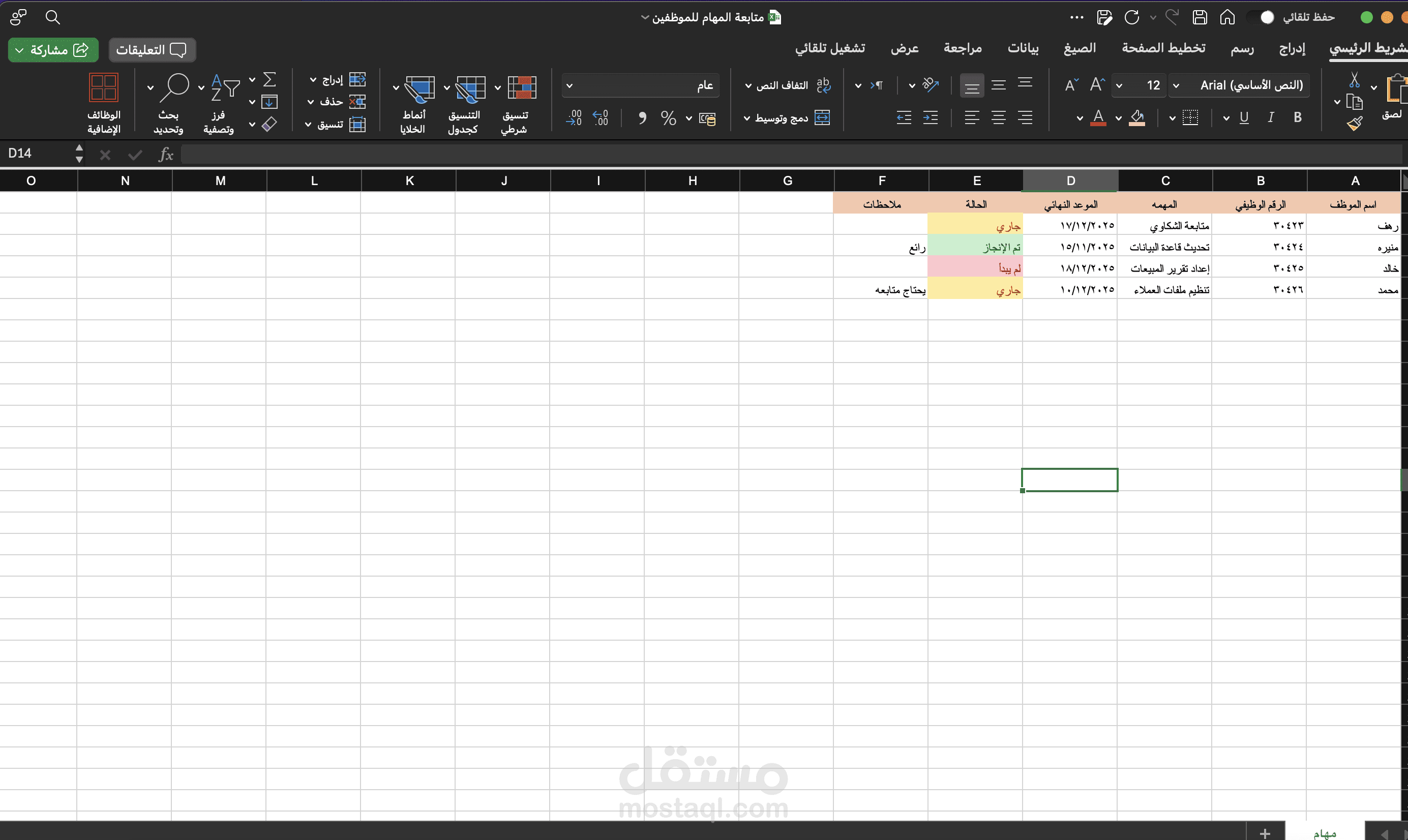
Task: Open the Comments (التعليقات) button
Action: 152,50
